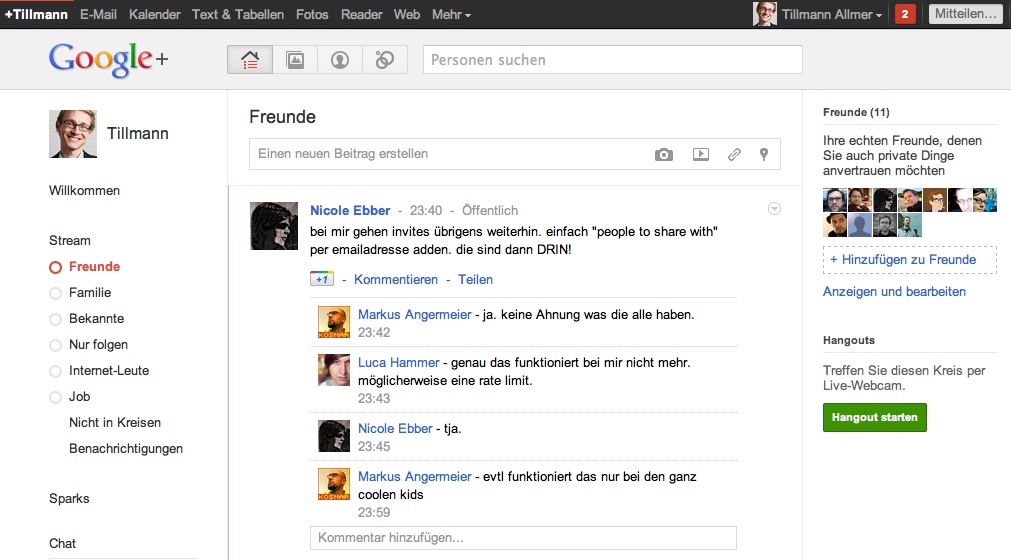
Task: Click + Hinzufügen zu Freunde
Action: coord(910,260)
